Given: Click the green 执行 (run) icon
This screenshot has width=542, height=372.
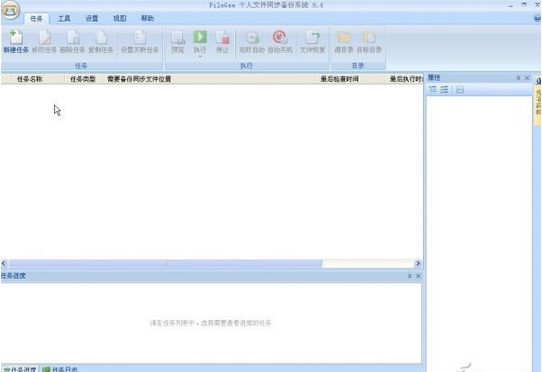Looking at the screenshot, I should [200, 37].
